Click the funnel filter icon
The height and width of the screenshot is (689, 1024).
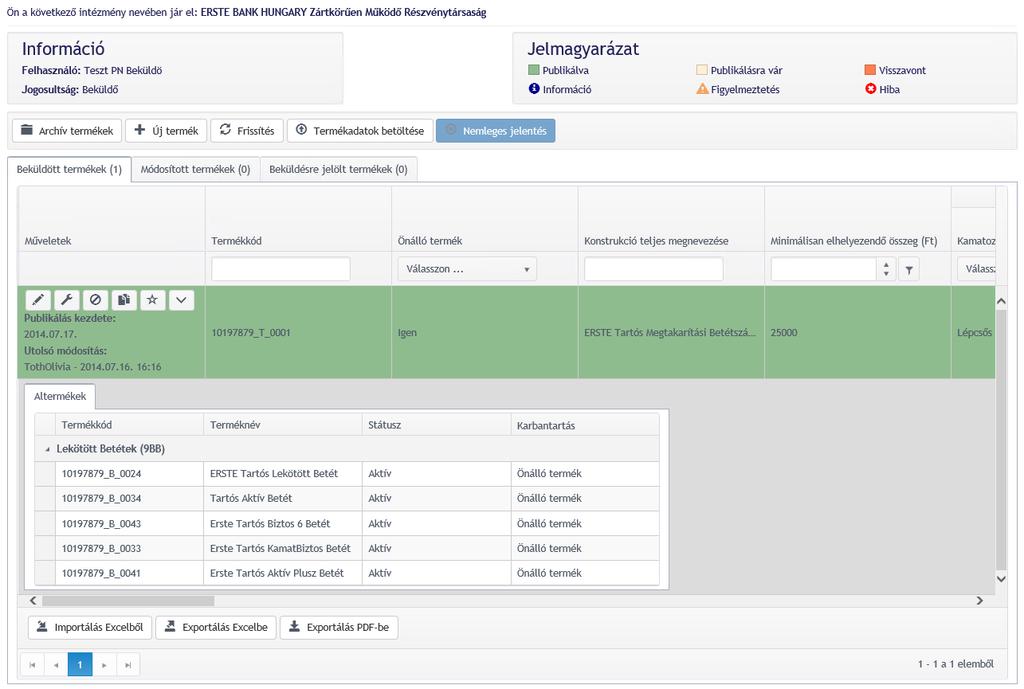tap(909, 269)
